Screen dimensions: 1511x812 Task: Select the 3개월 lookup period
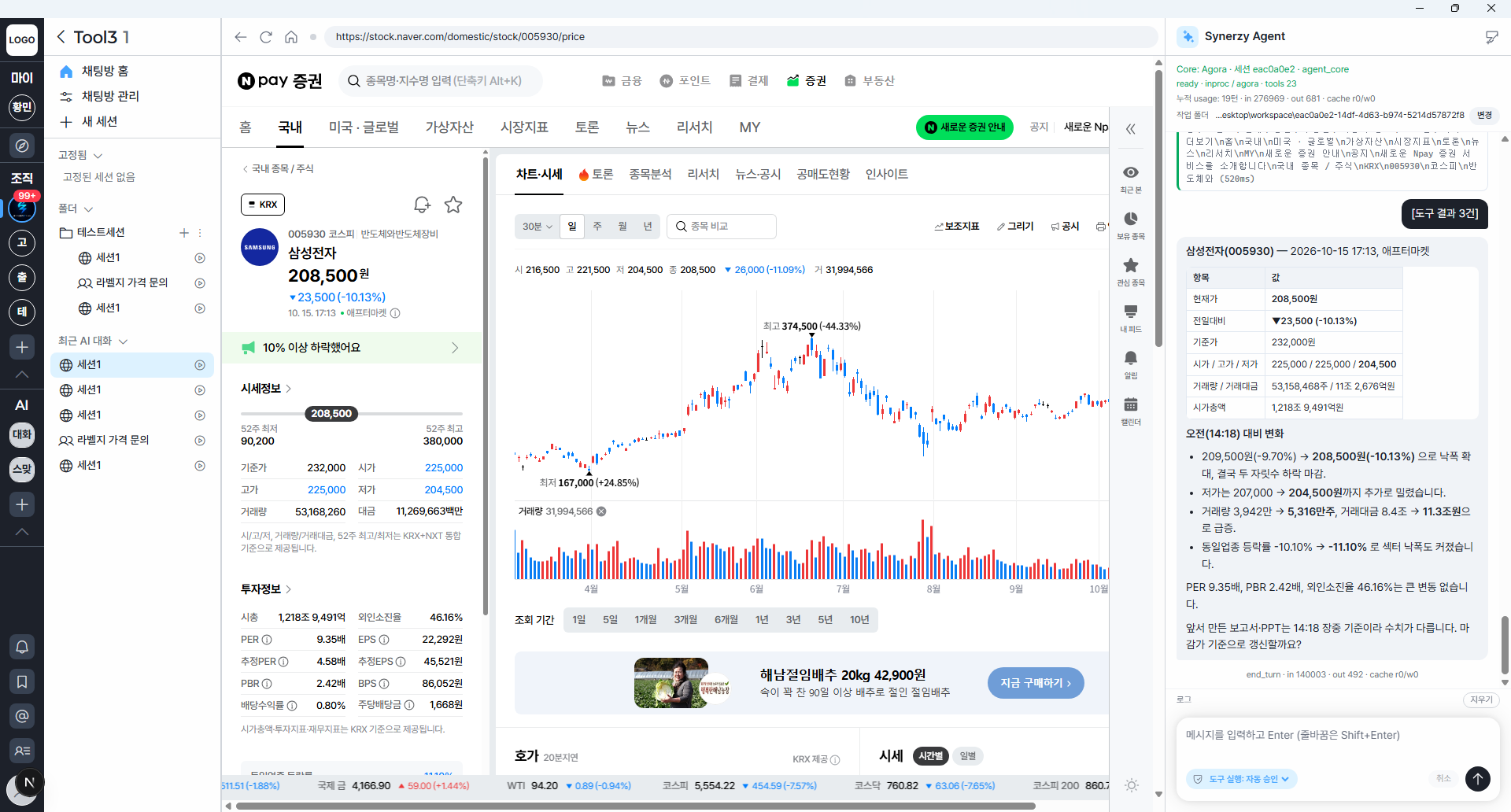click(685, 620)
